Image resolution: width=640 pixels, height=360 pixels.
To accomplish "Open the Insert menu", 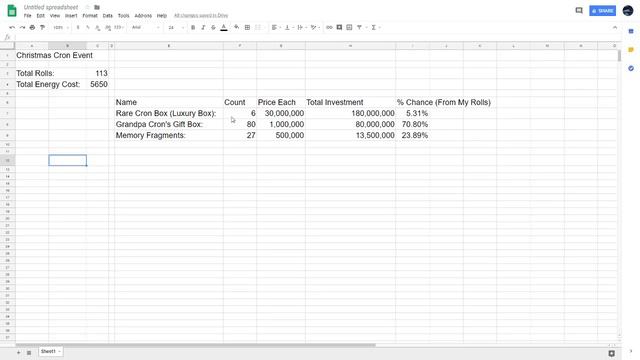I will (x=71, y=16).
